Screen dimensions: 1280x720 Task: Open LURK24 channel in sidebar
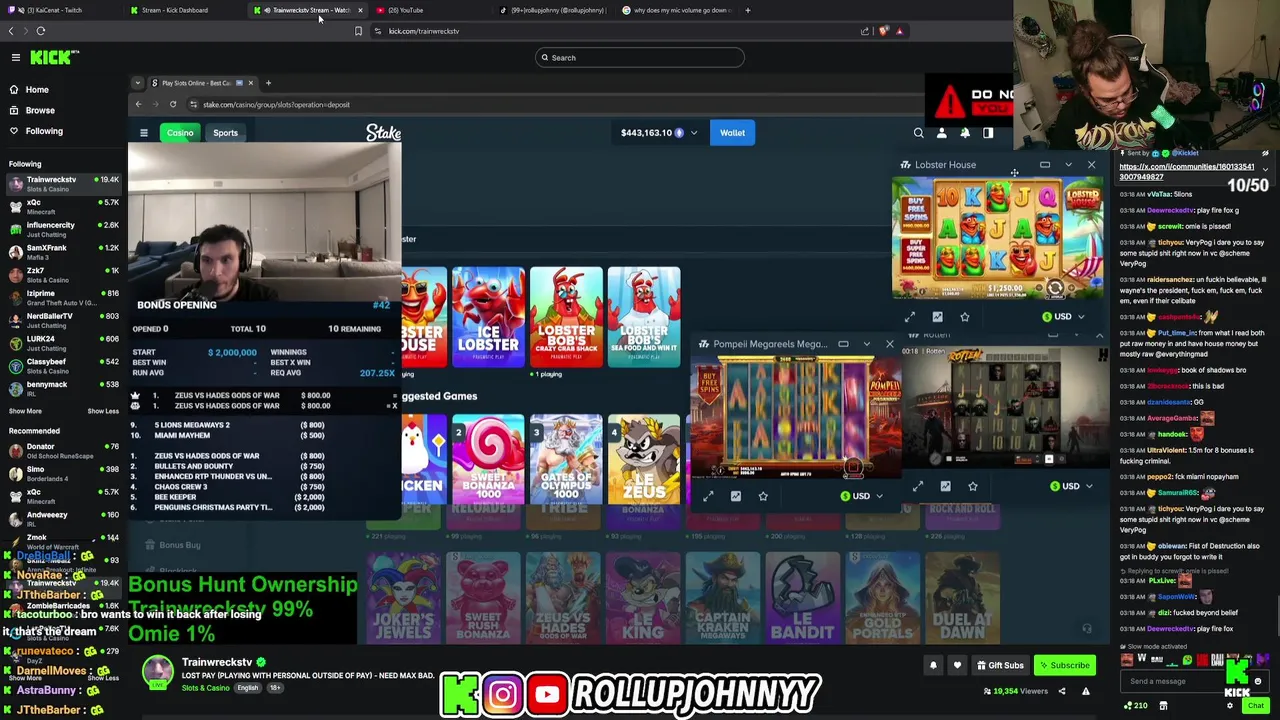62,343
